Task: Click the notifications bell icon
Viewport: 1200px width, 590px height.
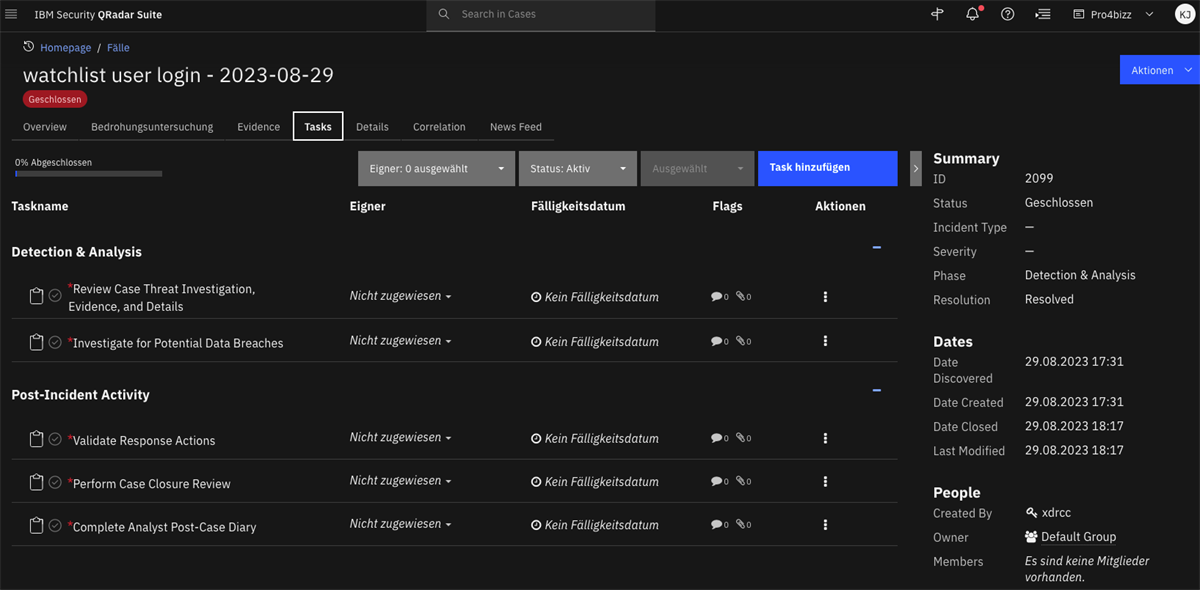Action: pyautogui.click(x=972, y=15)
